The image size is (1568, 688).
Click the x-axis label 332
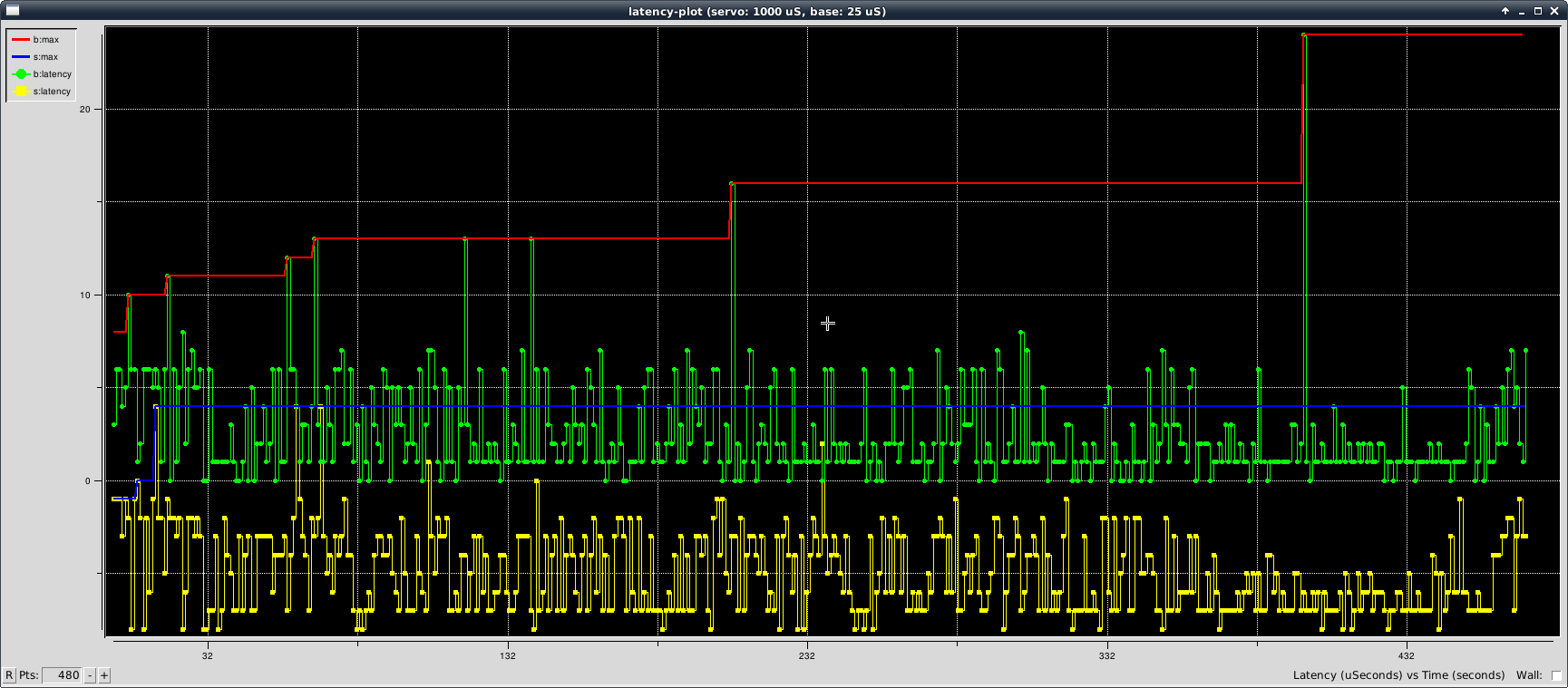pyautogui.click(x=1107, y=655)
